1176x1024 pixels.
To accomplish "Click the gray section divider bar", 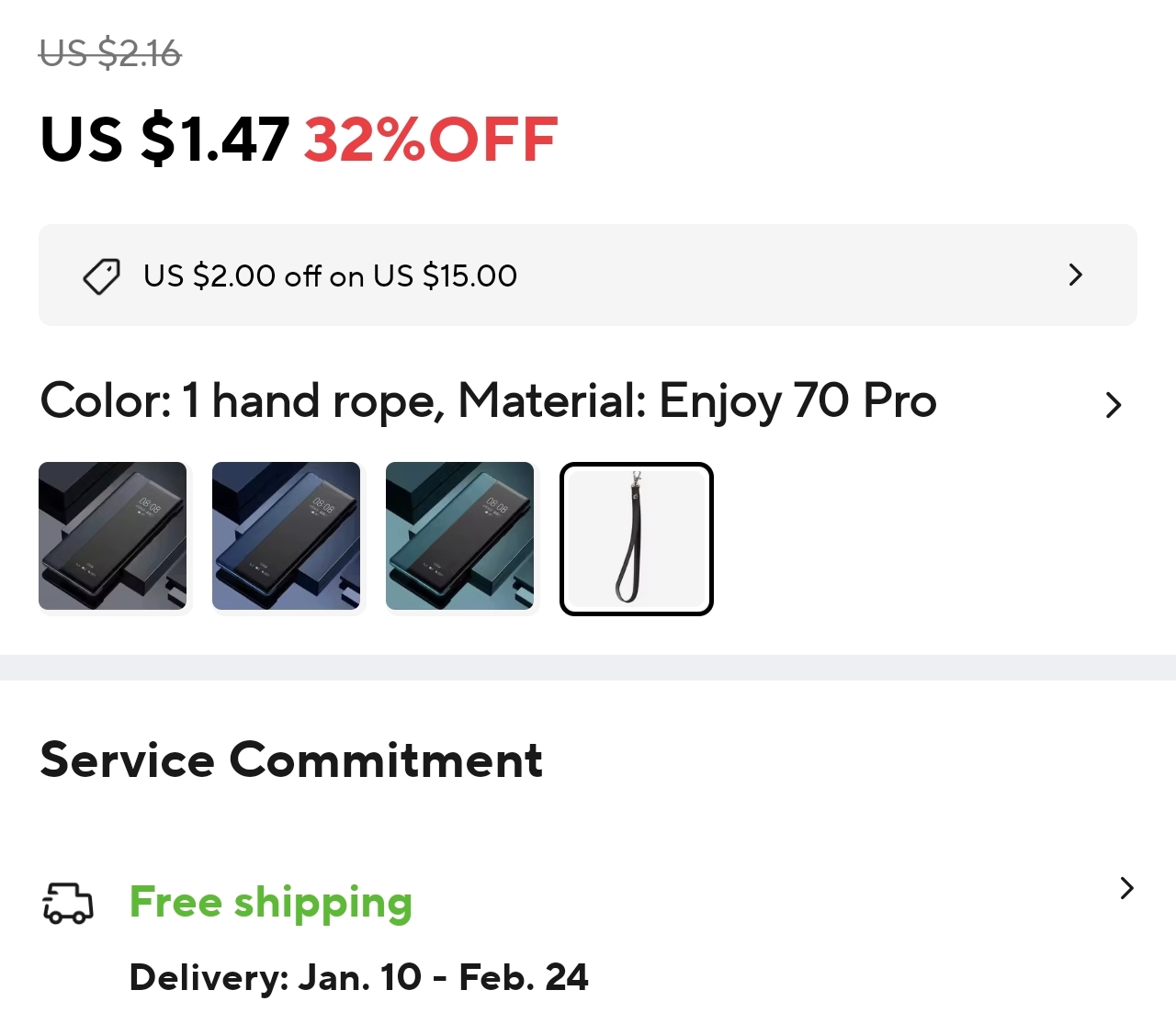I will [x=588, y=668].
